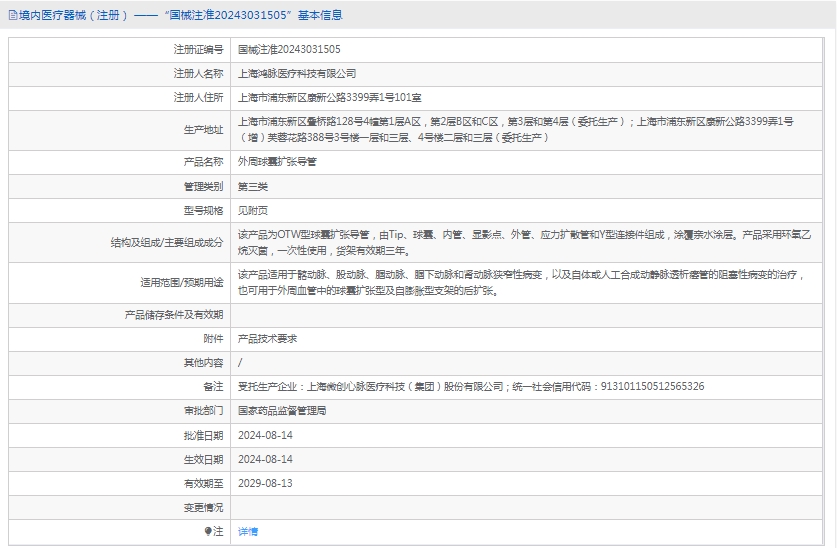The height and width of the screenshot is (548, 837).
Task: Click the expiry date 2029-08-13
Action: point(265,483)
